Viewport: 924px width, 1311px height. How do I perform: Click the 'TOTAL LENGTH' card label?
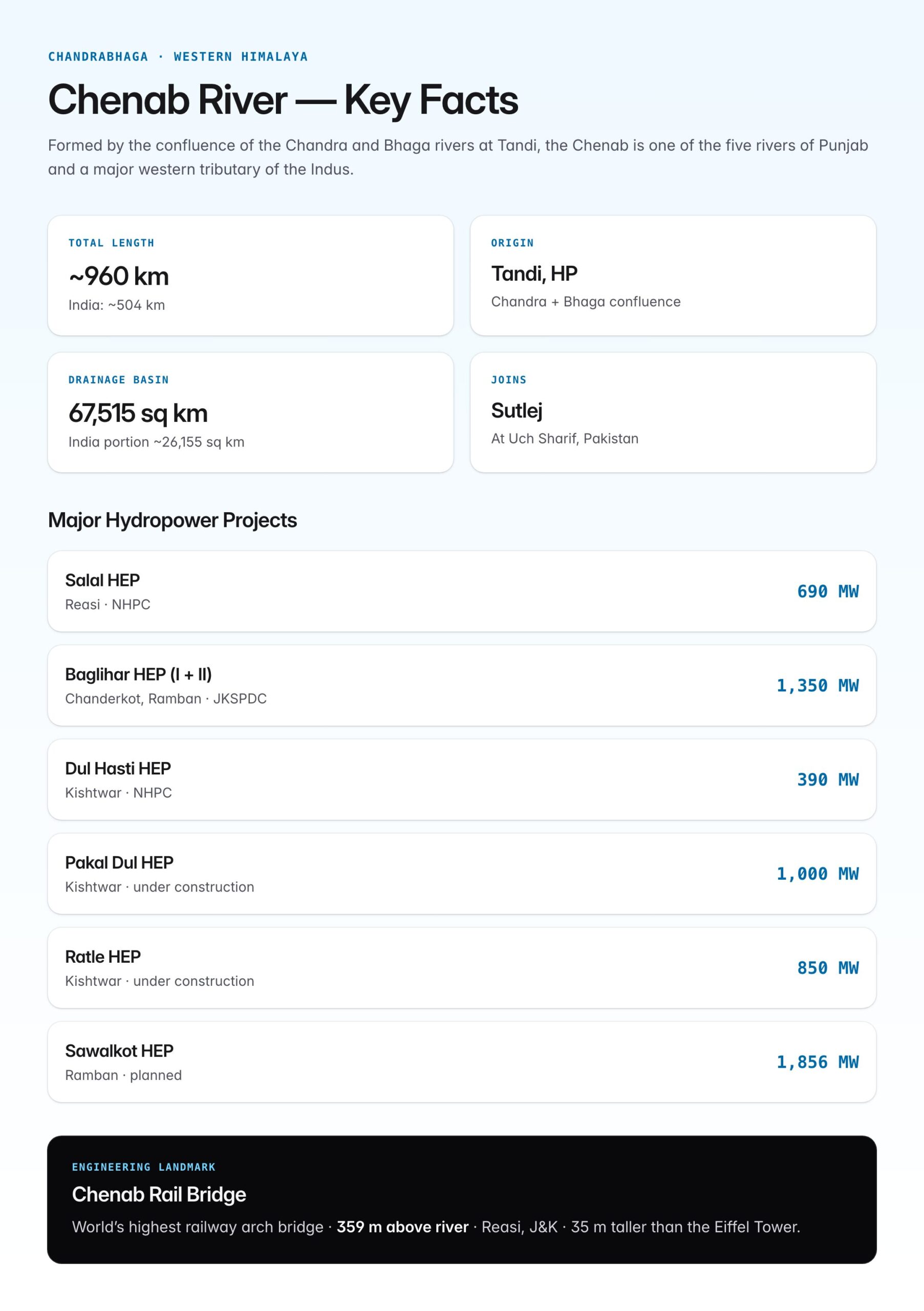(x=111, y=243)
